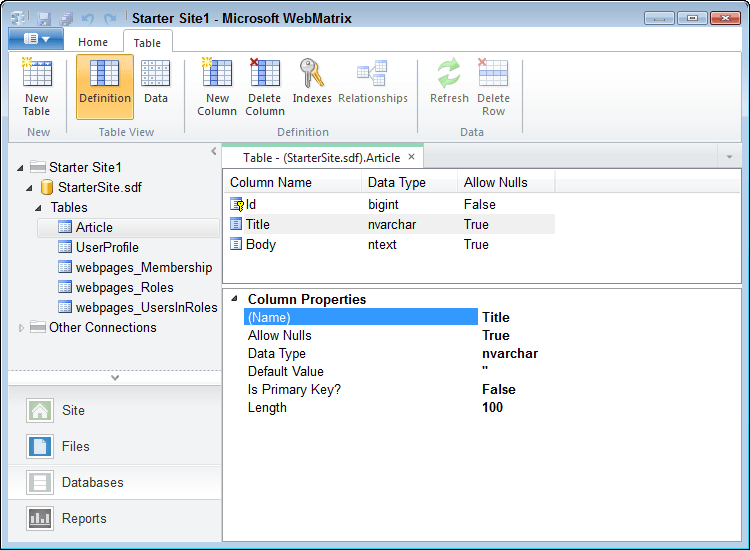Click the bigint data type cell
Image resolution: width=750 pixels, height=550 pixels.
pyautogui.click(x=383, y=205)
